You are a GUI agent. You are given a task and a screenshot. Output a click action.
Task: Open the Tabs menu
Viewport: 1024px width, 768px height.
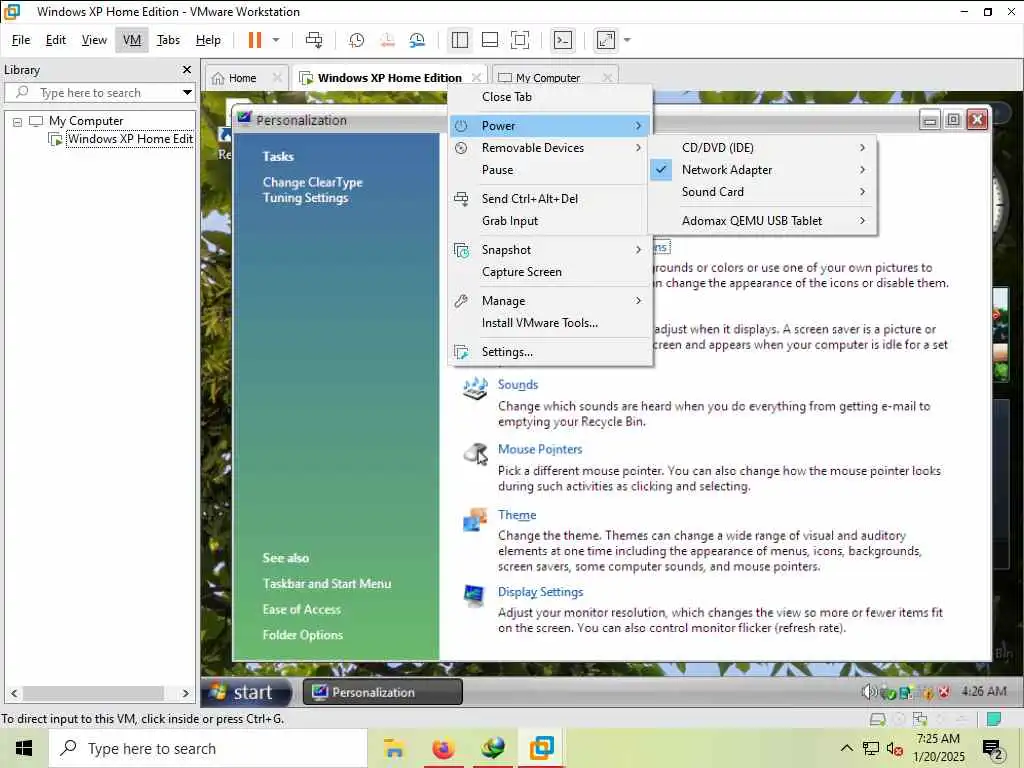click(x=168, y=40)
